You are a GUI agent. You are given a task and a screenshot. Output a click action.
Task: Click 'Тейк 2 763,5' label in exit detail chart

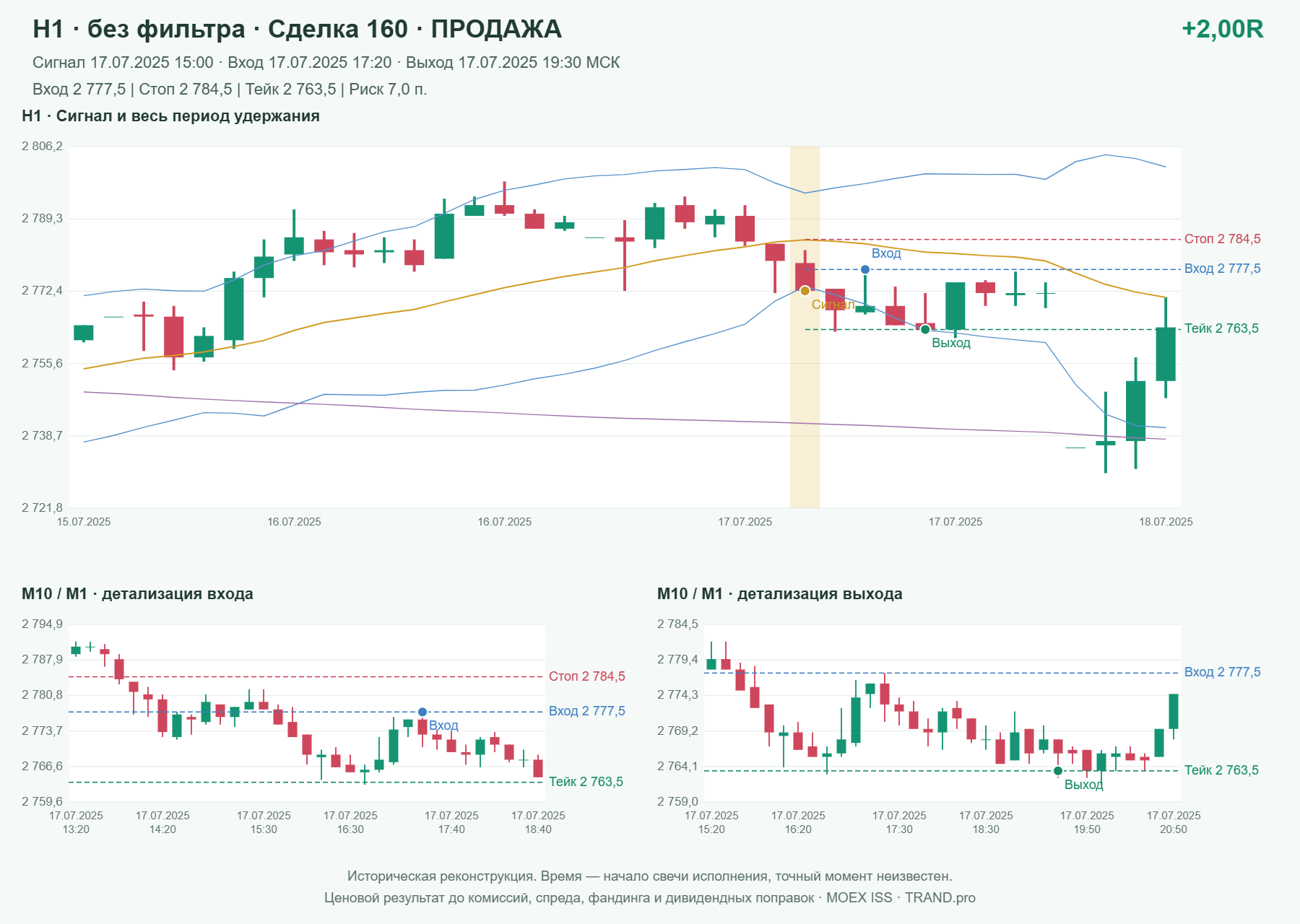pyautogui.click(x=1221, y=770)
